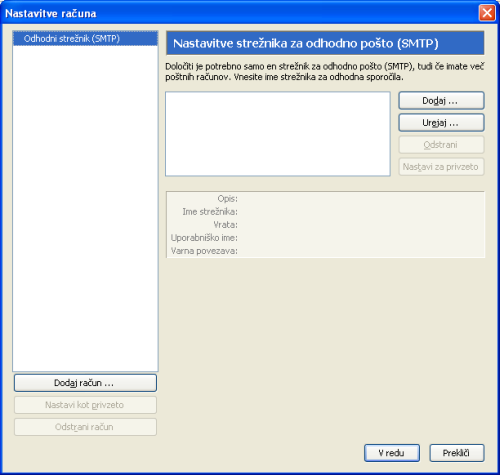Open the Urejaj ... server editor
The height and width of the screenshot is (475, 500).
[x=441, y=123]
